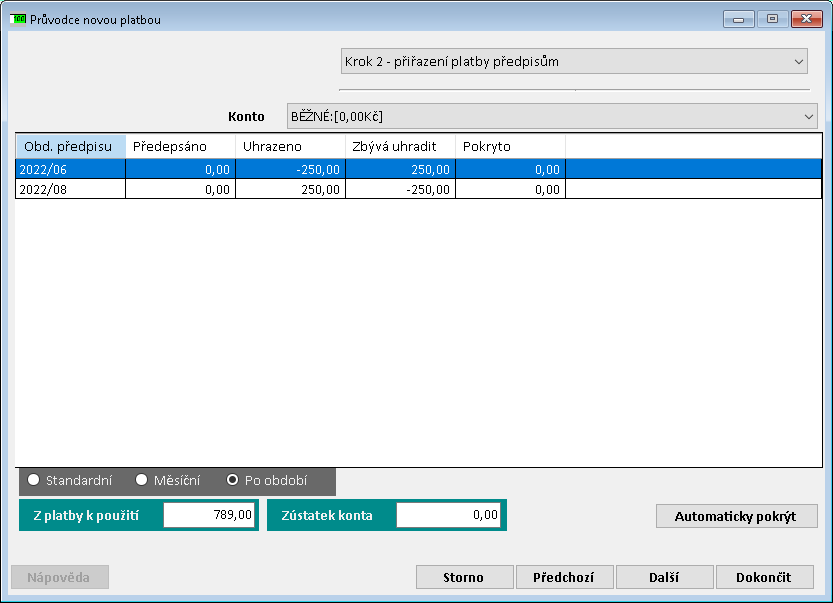833x603 pixels.
Task: Choose the Po období radio option
Action: [233, 480]
